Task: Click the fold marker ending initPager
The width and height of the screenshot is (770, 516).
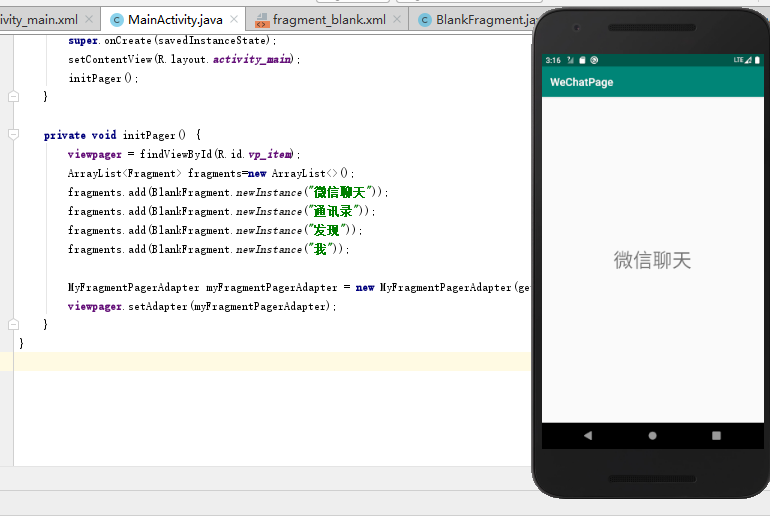Action: (14, 324)
